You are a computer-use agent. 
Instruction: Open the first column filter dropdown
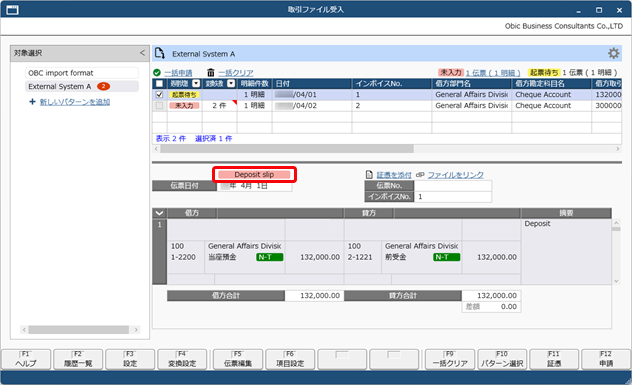pos(196,83)
